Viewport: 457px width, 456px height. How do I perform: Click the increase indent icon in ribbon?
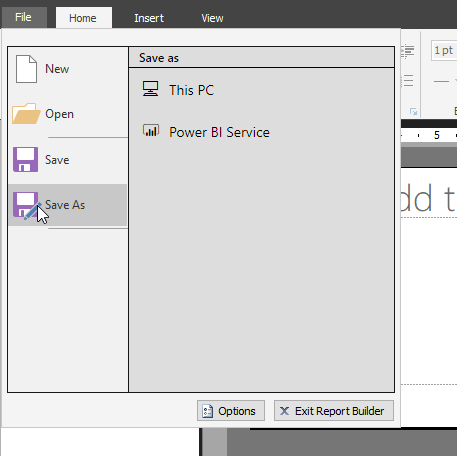pos(408,51)
